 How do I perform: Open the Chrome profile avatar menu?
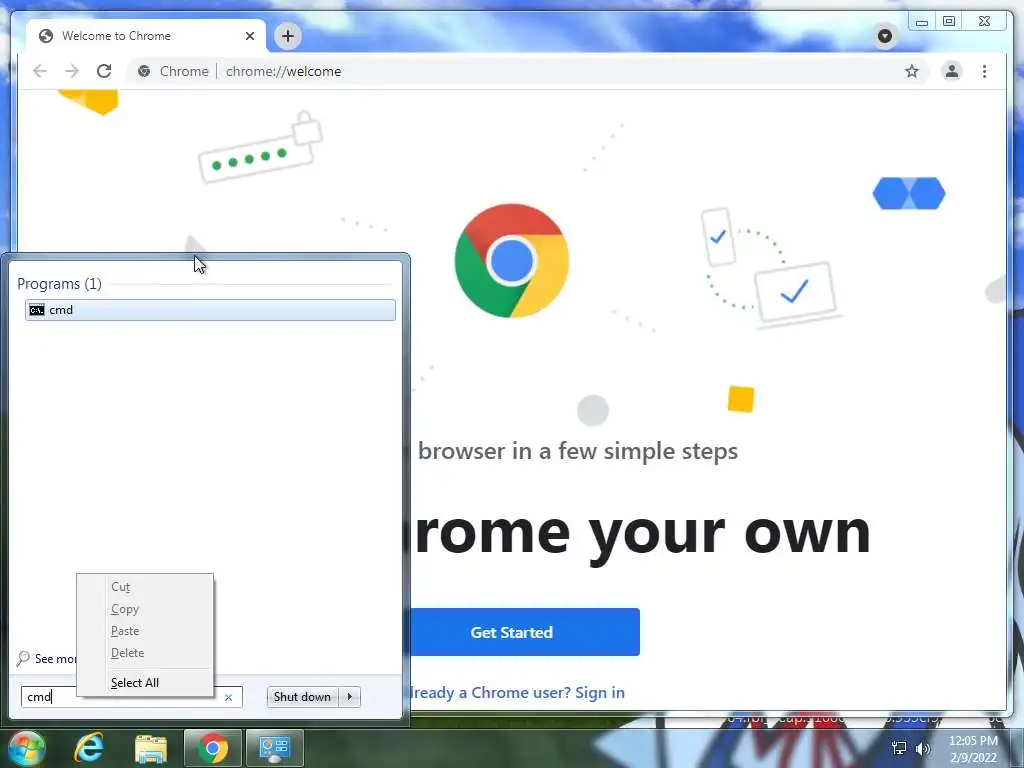tap(952, 71)
